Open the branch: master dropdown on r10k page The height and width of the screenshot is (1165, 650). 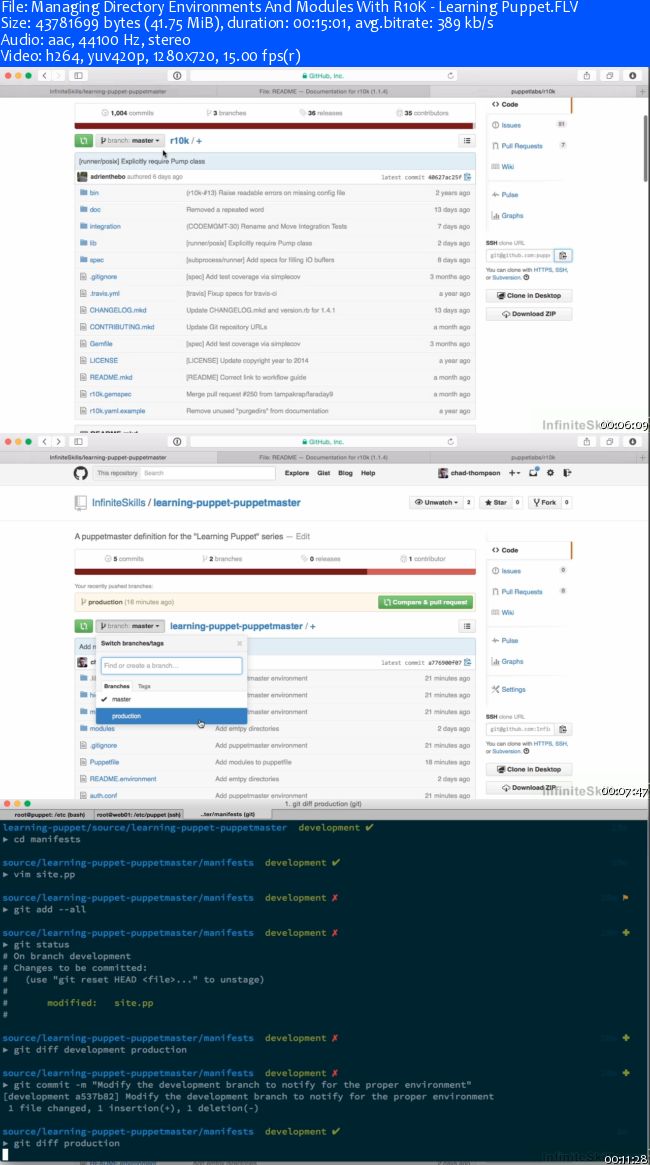pos(130,140)
